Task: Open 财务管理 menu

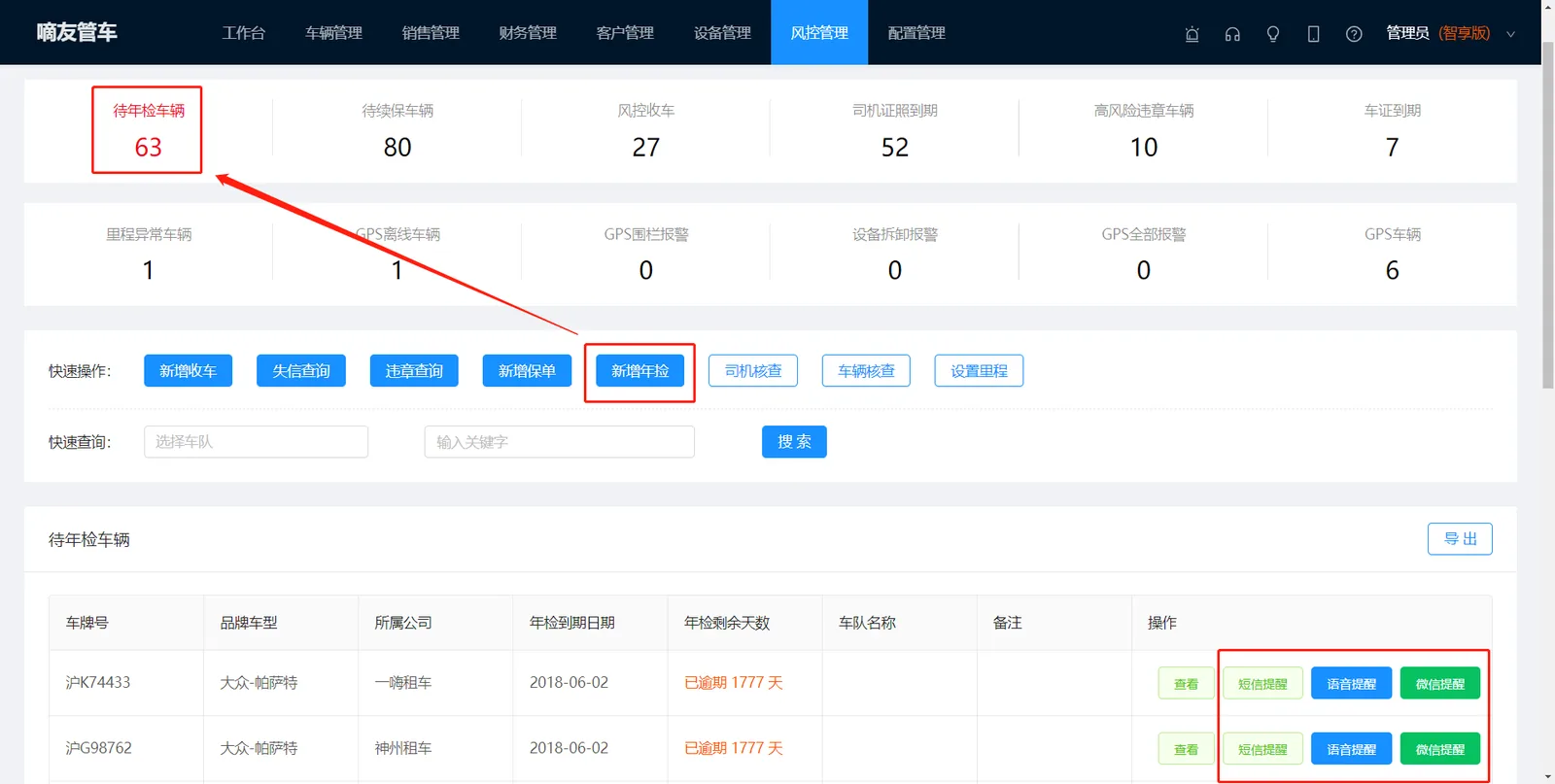Action: [x=528, y=33]
